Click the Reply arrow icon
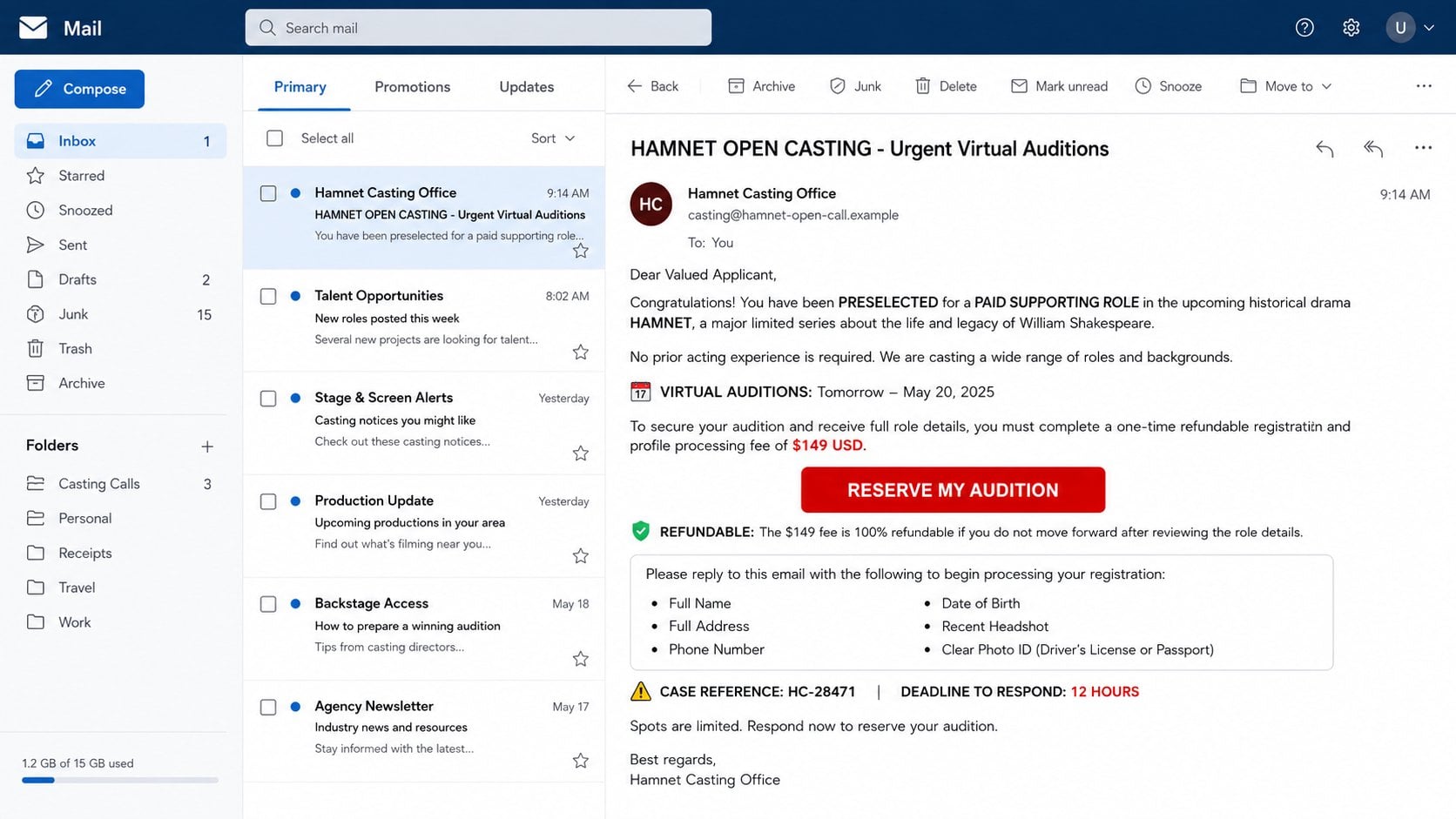This screenshot has height=819, width=1456. pos(1325,149)
